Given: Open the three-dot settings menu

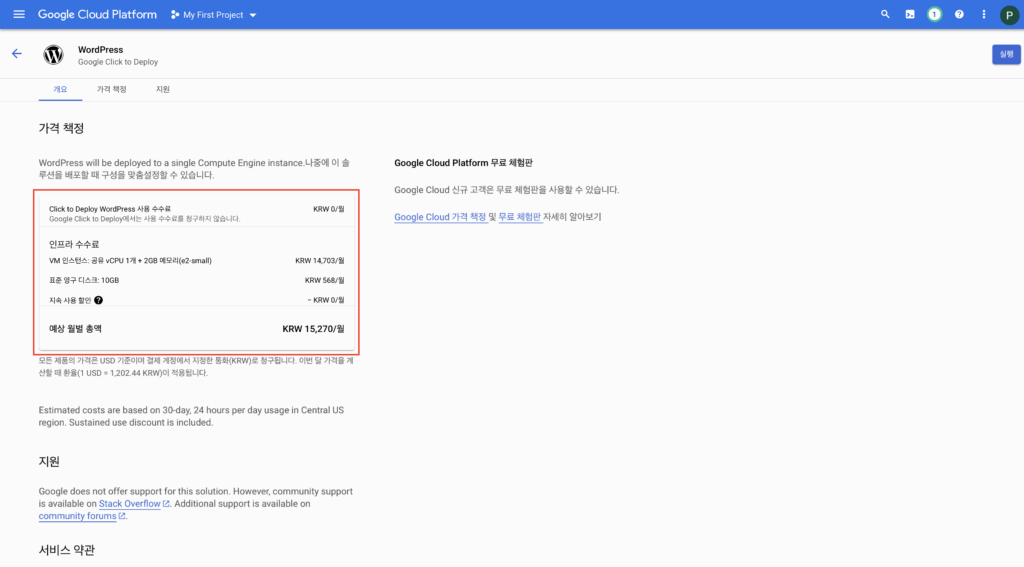Looking at the screenshot, I should click(984, 14).
